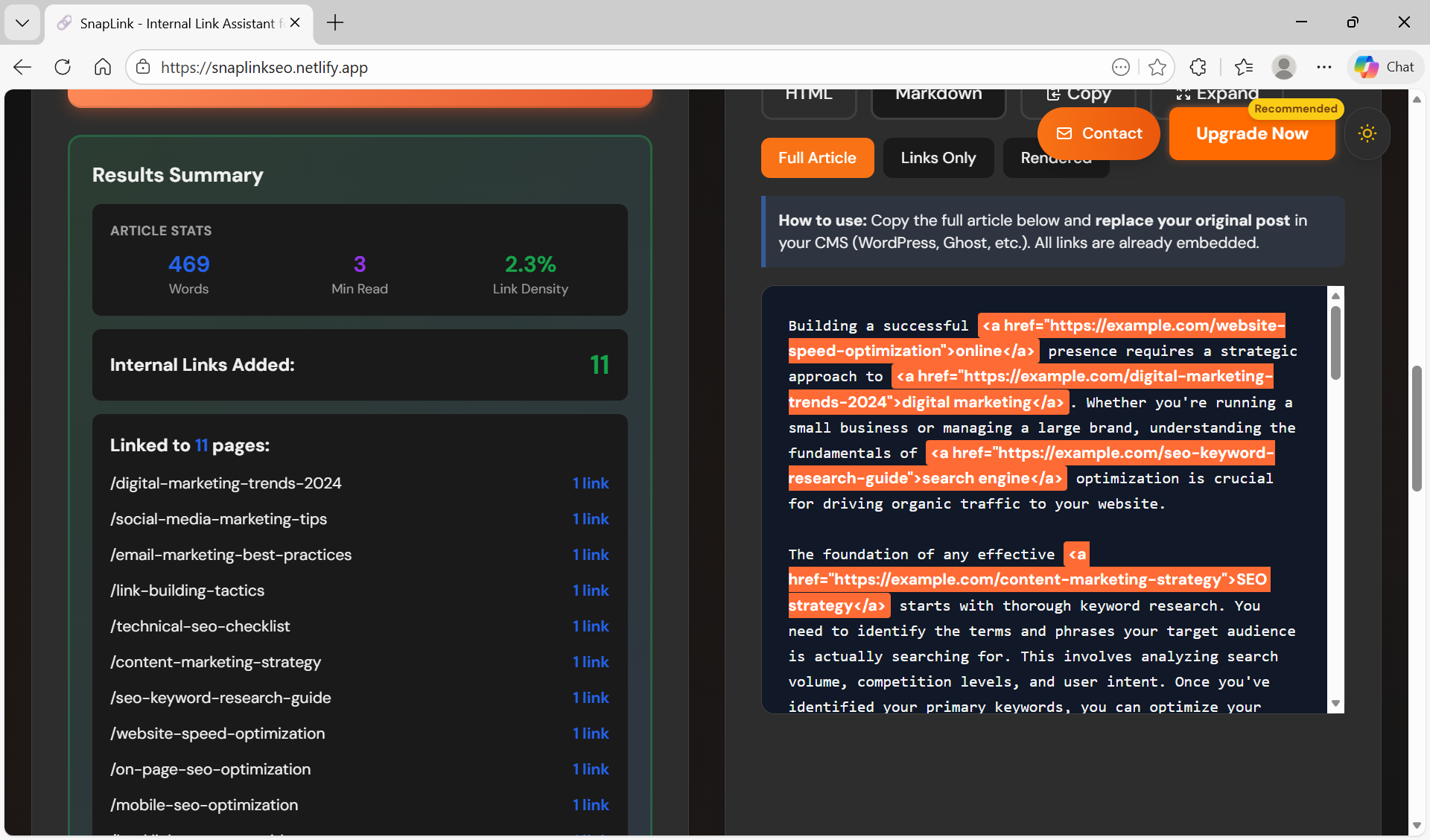Screen dimensions: 1430x840
Task: Click the Copy icon above the article output
Action: tap(1078, 94)
